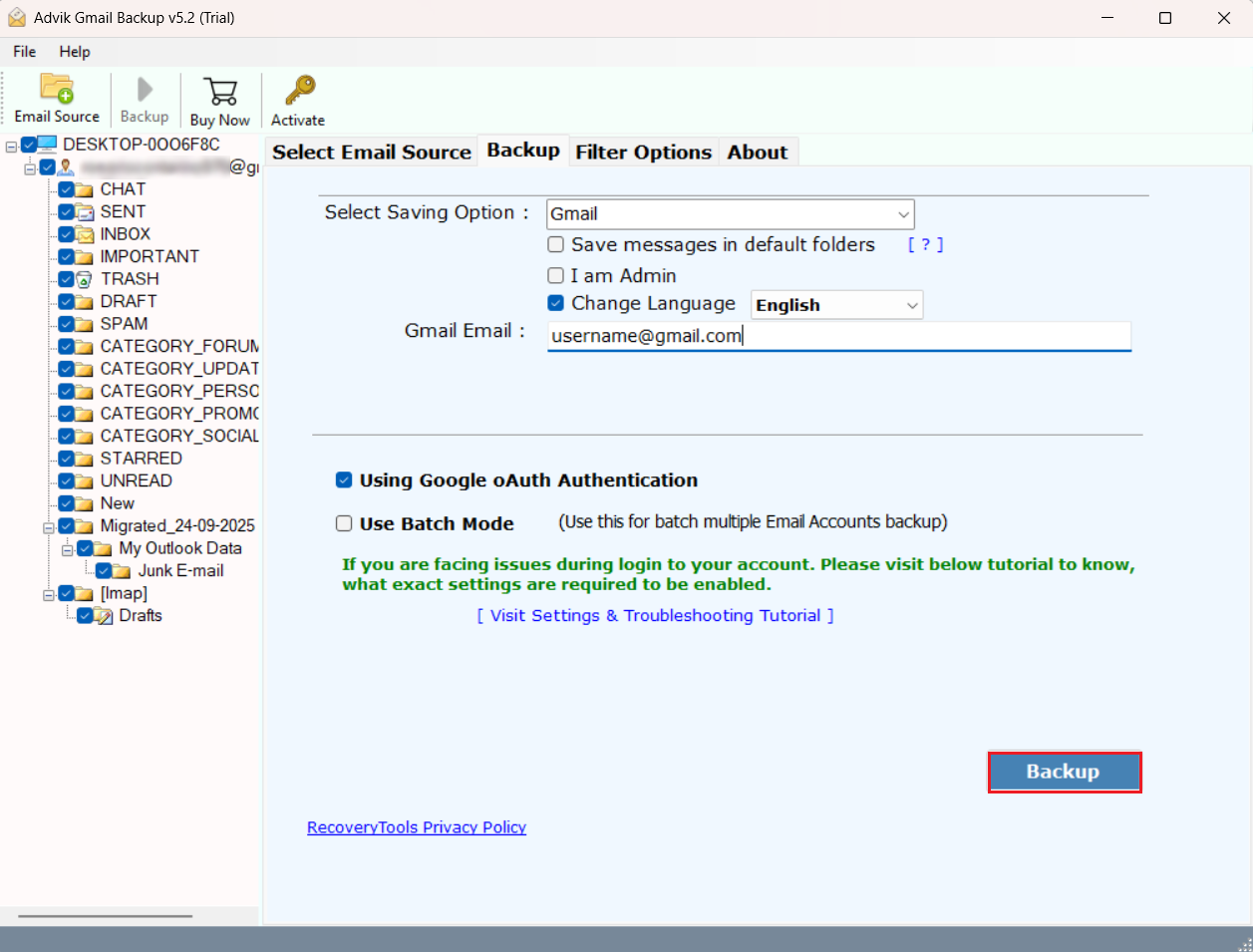Click the Gmail account user icon

point(66,167)
